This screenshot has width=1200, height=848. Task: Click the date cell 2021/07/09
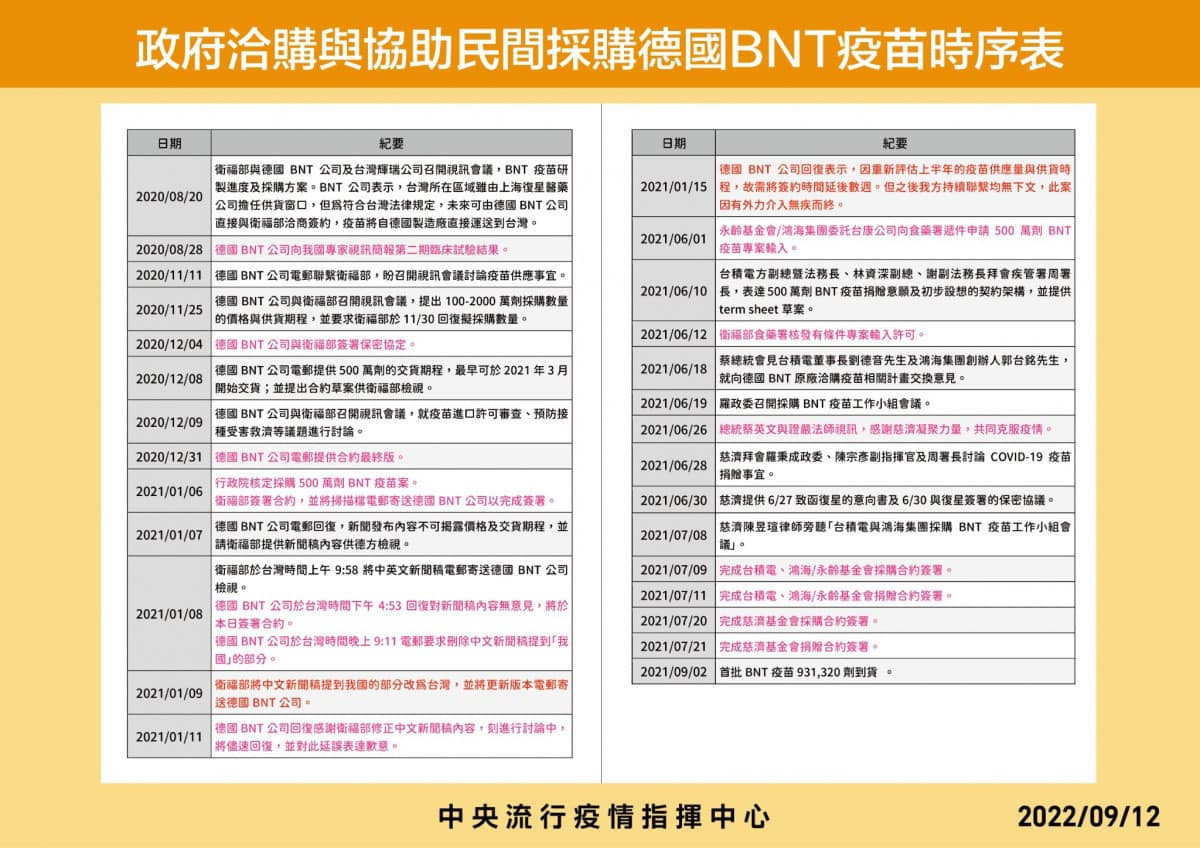(x=673, y=570)
